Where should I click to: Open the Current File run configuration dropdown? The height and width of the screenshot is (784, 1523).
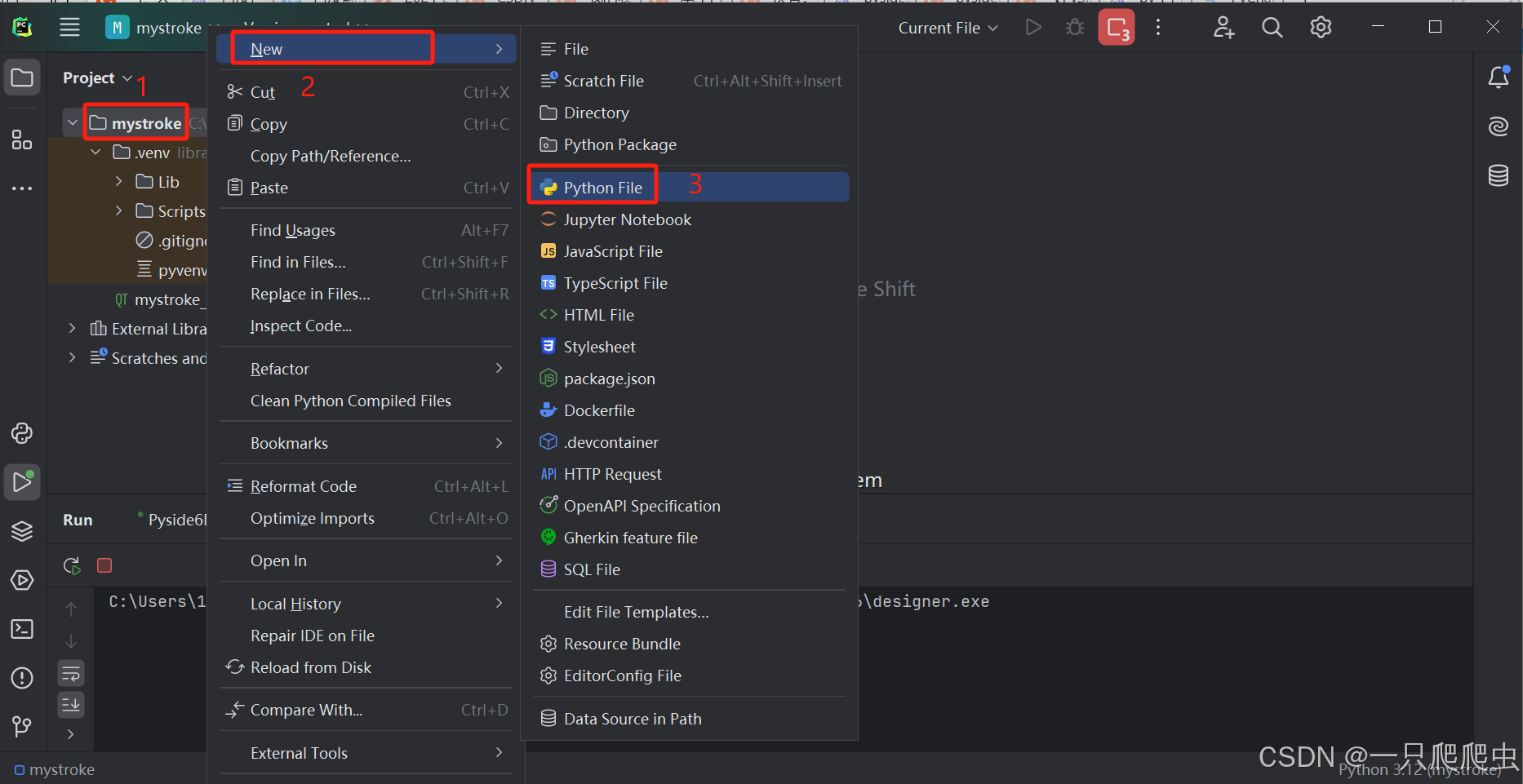point(948,28)
